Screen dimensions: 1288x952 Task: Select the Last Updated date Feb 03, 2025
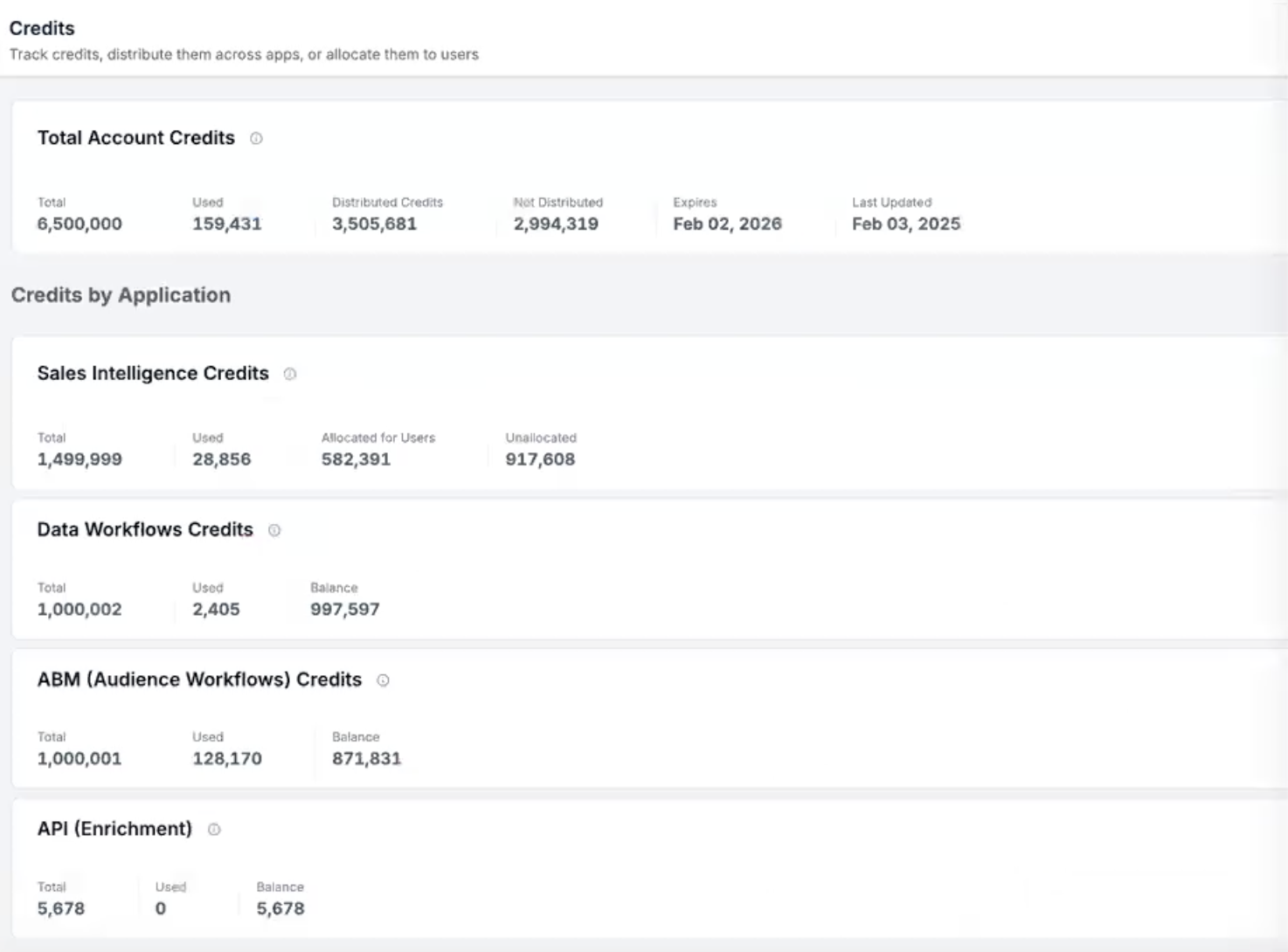[x=906, y=224]
